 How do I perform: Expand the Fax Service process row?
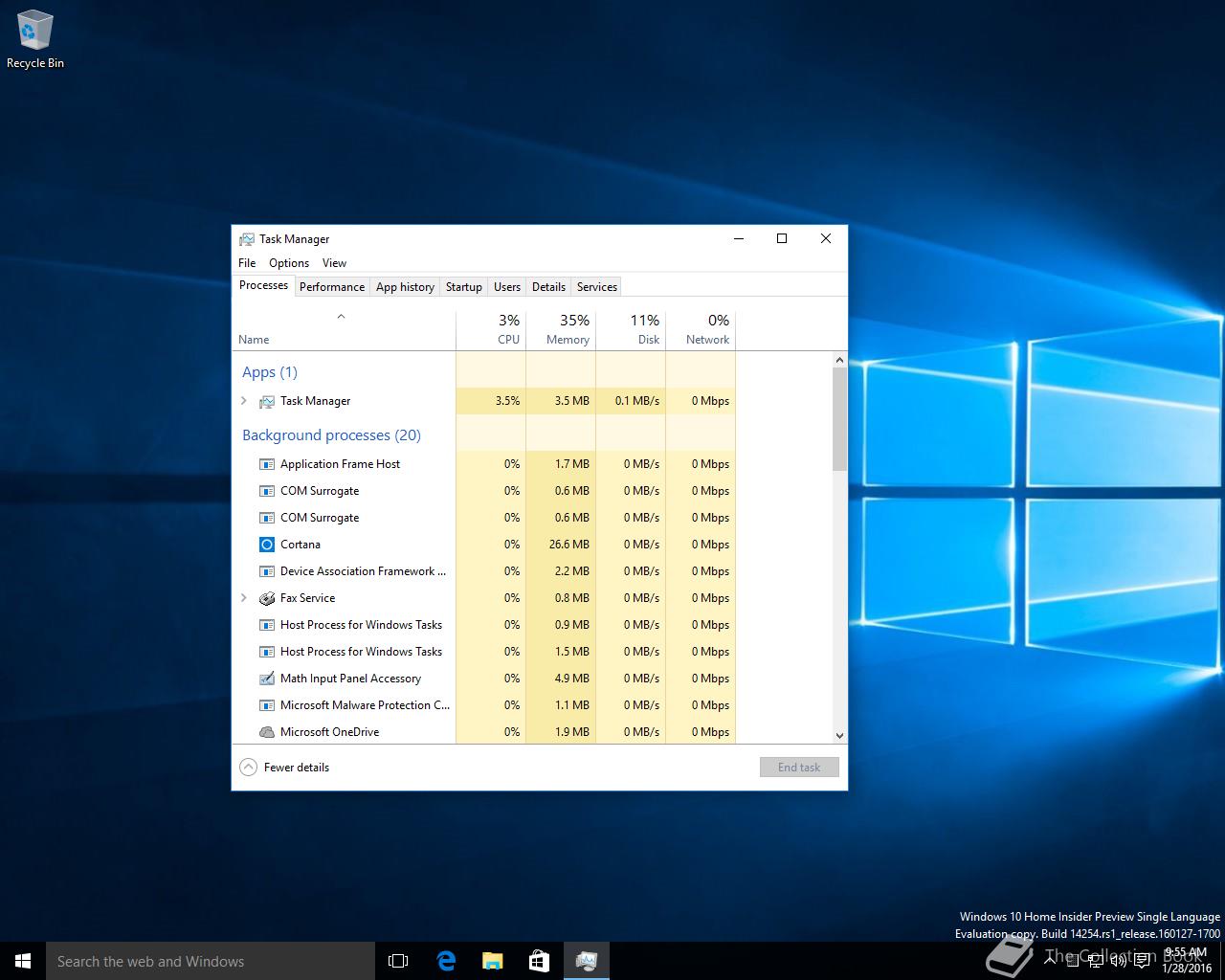[x=244, y=598]
